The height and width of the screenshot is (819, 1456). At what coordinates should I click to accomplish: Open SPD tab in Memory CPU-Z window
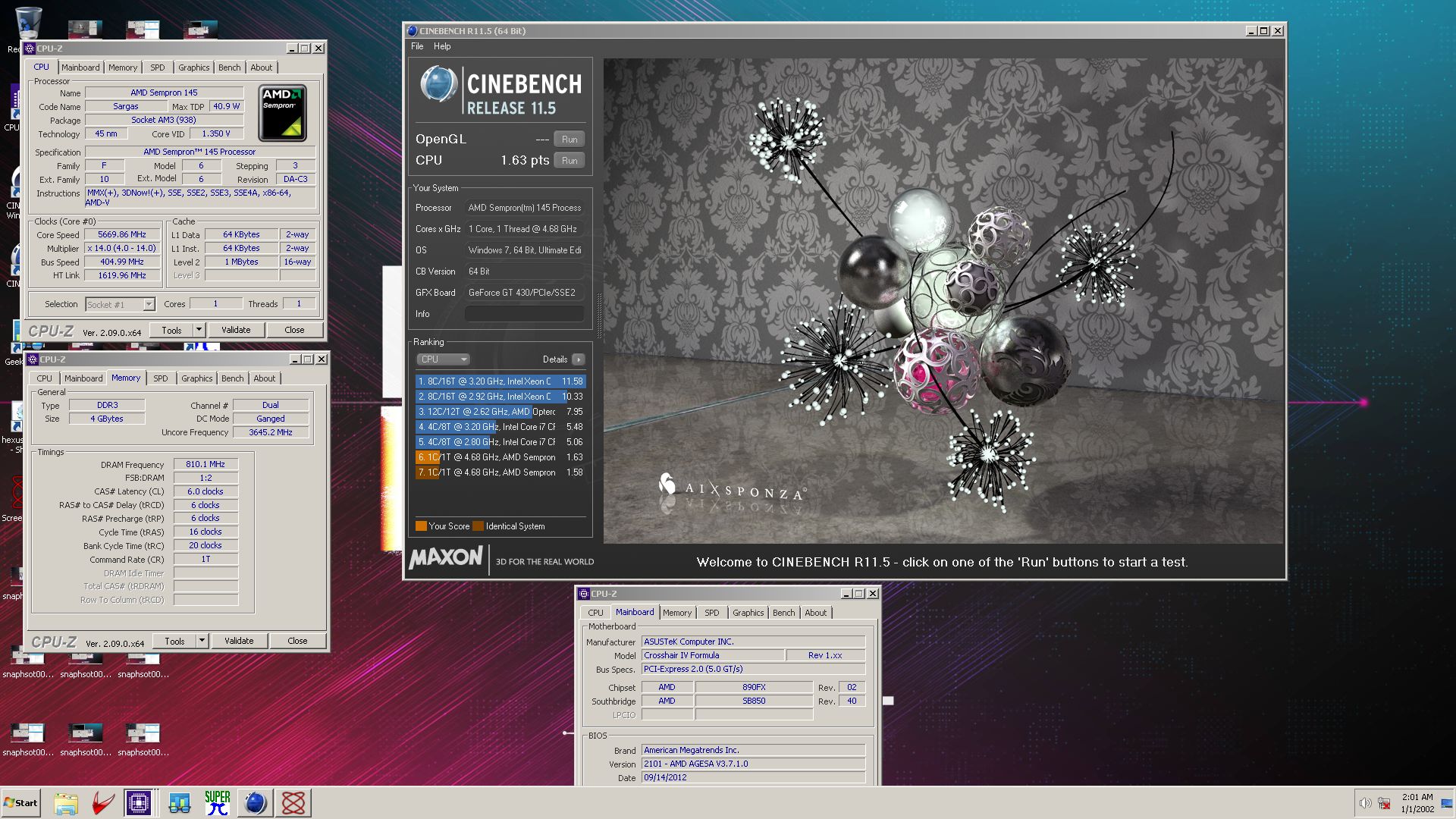161,378
